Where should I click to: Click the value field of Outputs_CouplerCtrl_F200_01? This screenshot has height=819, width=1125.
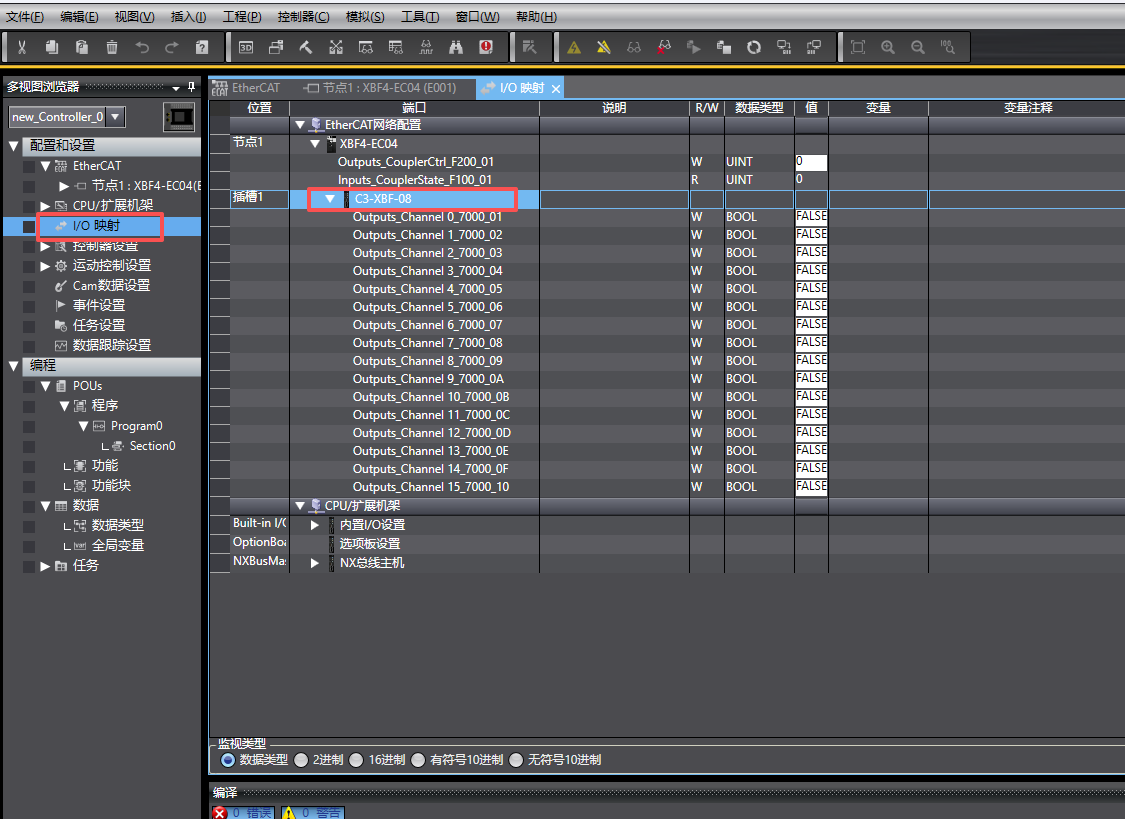[x=811, y=162]
